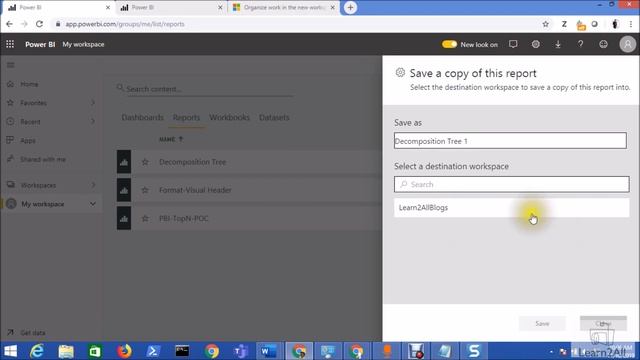
Task: Expand the Favorites flyout chevron
Action: click(93, 102)
